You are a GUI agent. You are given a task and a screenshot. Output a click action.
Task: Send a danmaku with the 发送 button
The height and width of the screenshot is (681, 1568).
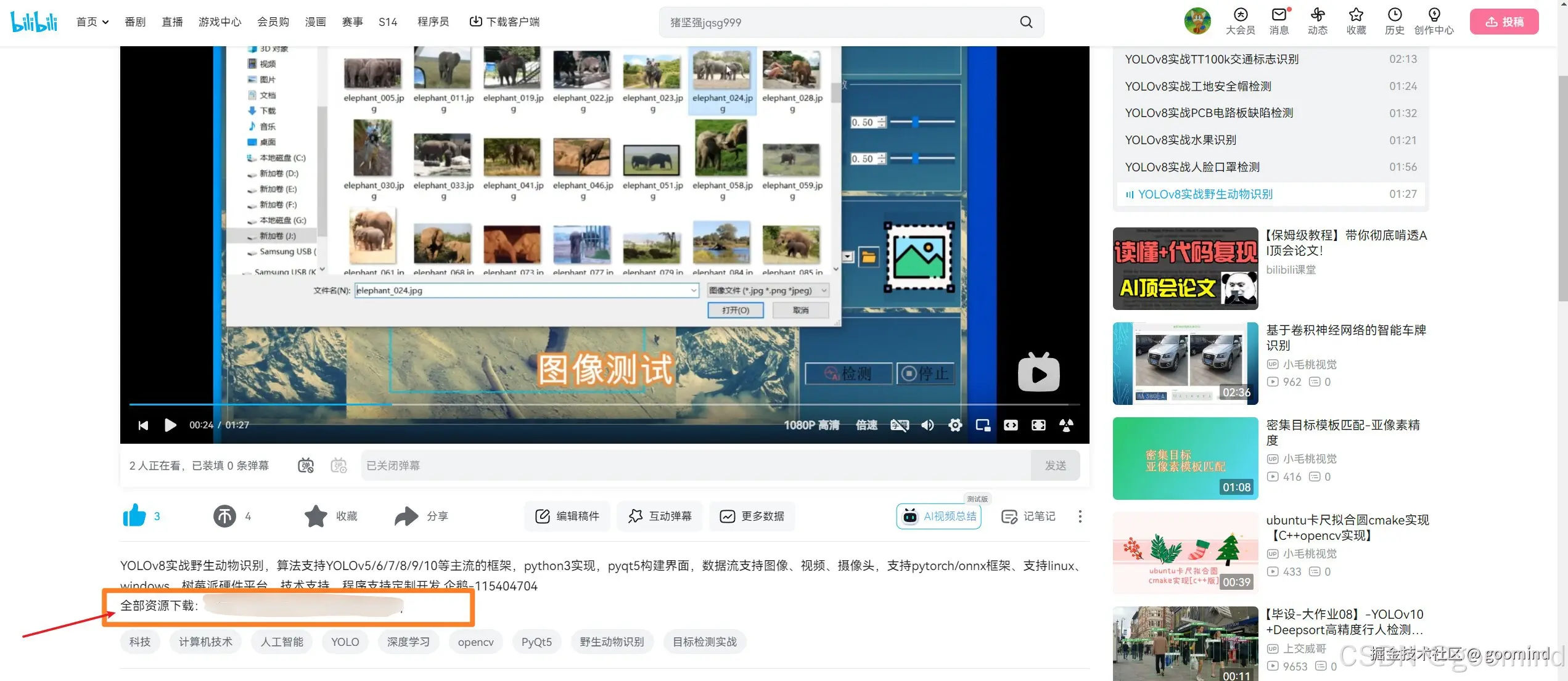[x=1055, y=465]
